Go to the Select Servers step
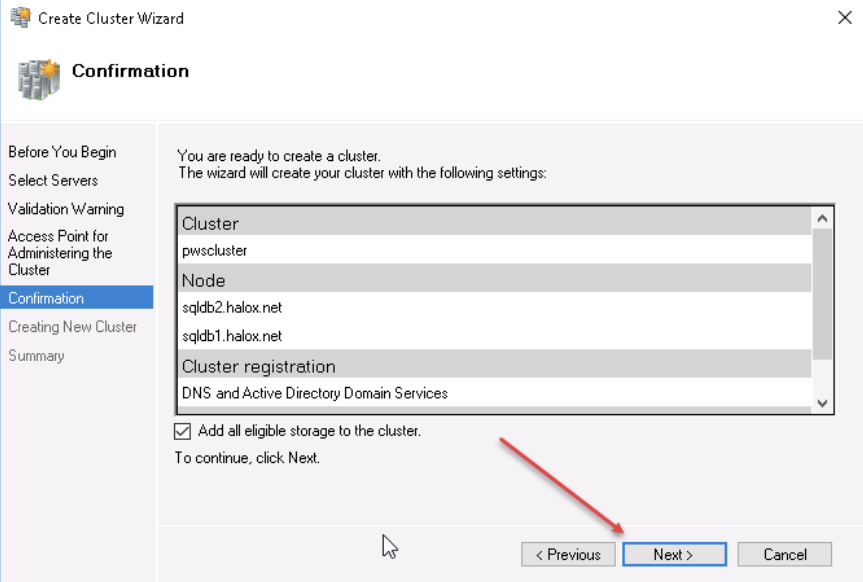The image size is (863, 582). tap(53, 181)
